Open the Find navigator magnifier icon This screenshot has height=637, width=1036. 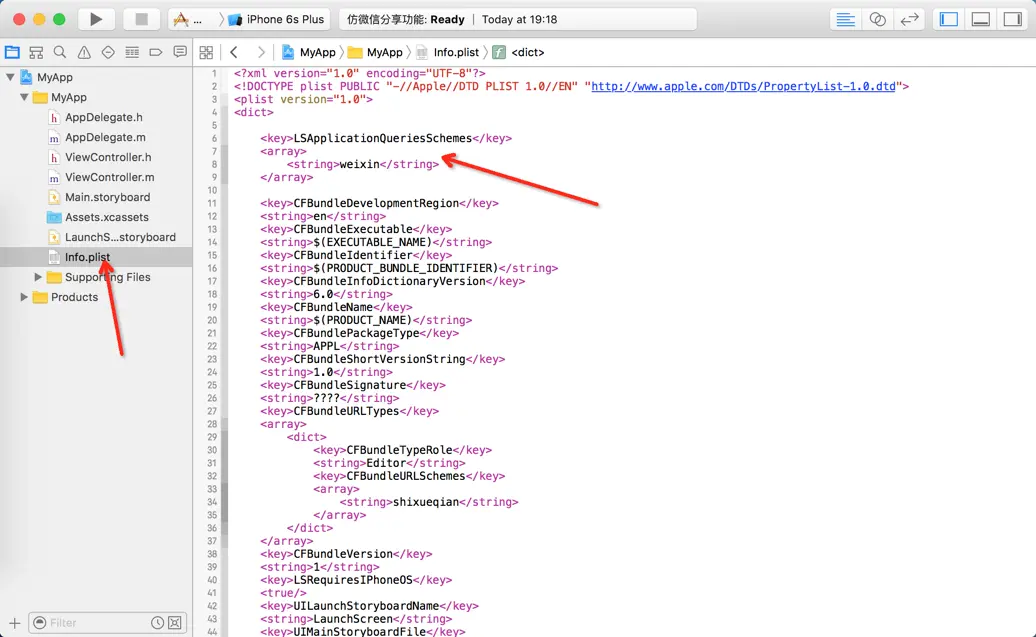60,52
